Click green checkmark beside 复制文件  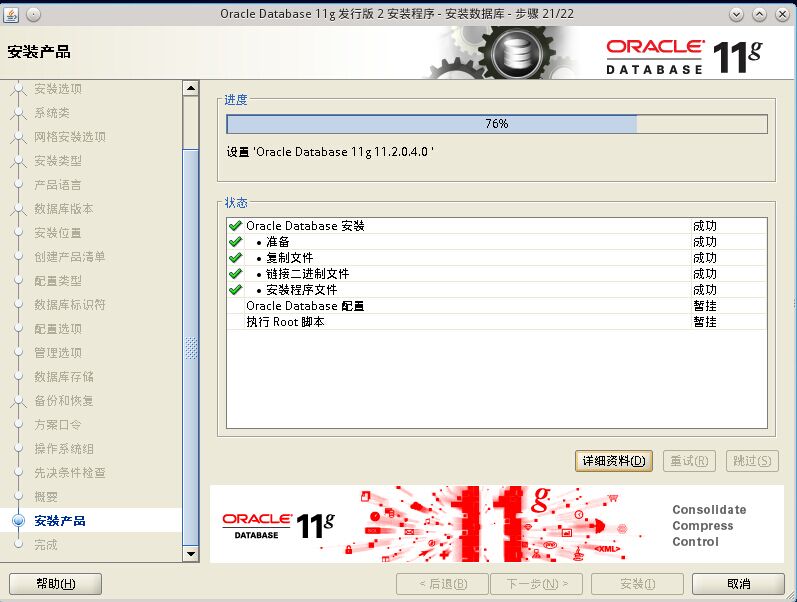point(235,257)
